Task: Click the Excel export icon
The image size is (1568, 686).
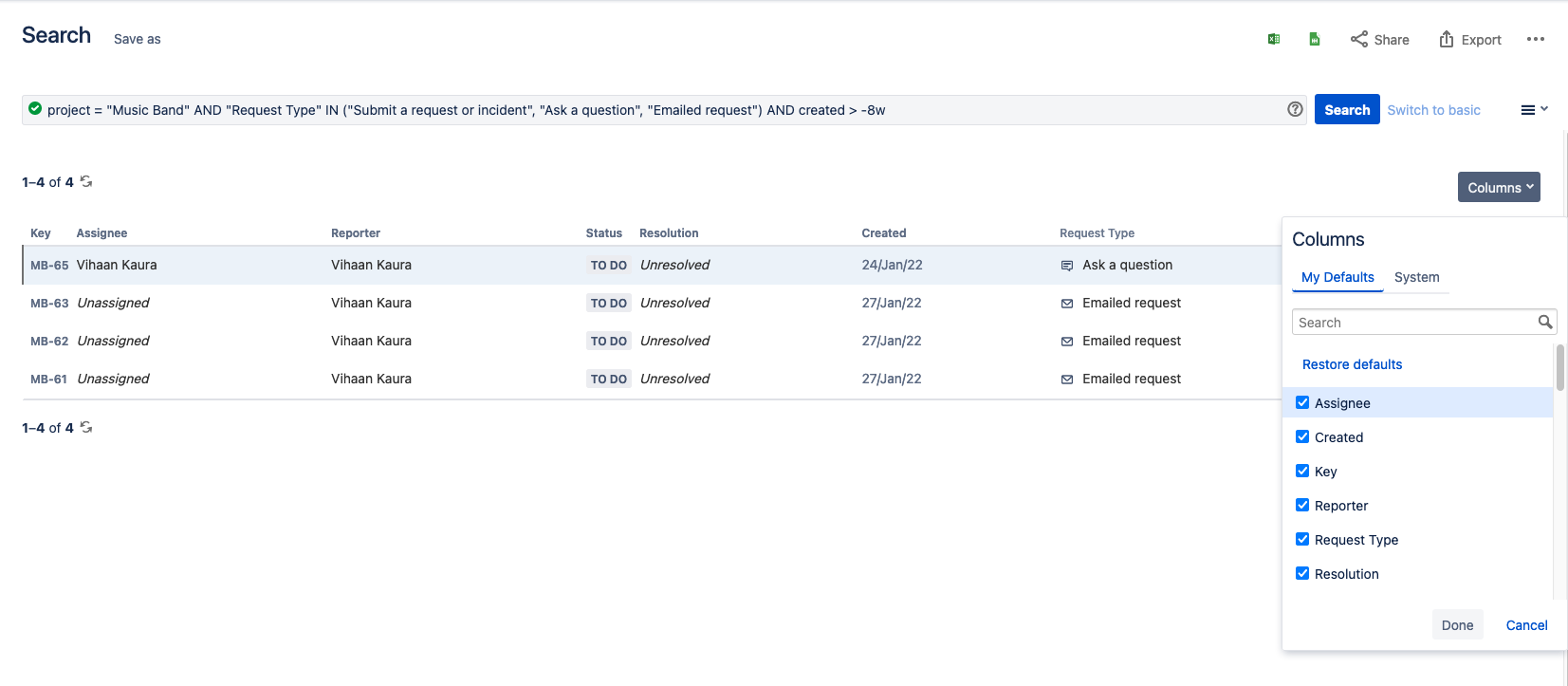Action: pyautogui.click(x=1274, y=39)
